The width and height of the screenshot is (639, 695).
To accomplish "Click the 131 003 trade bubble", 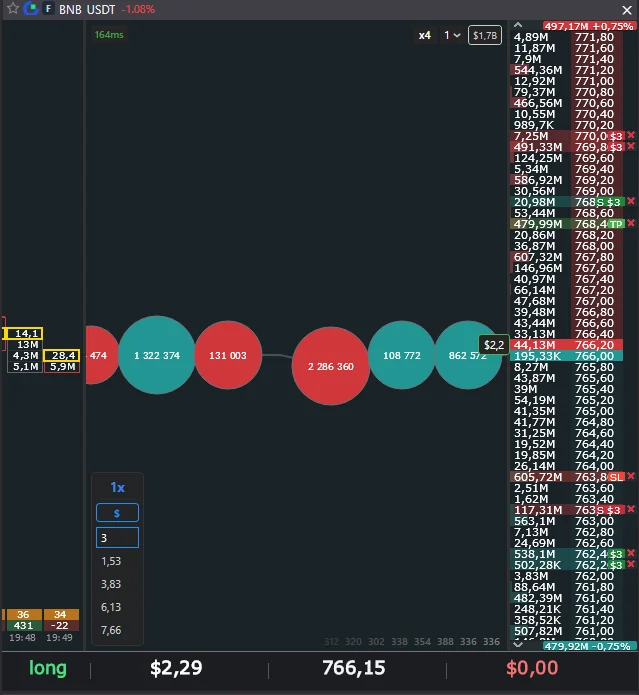I will pyautogui.click(x=228, y=355).
